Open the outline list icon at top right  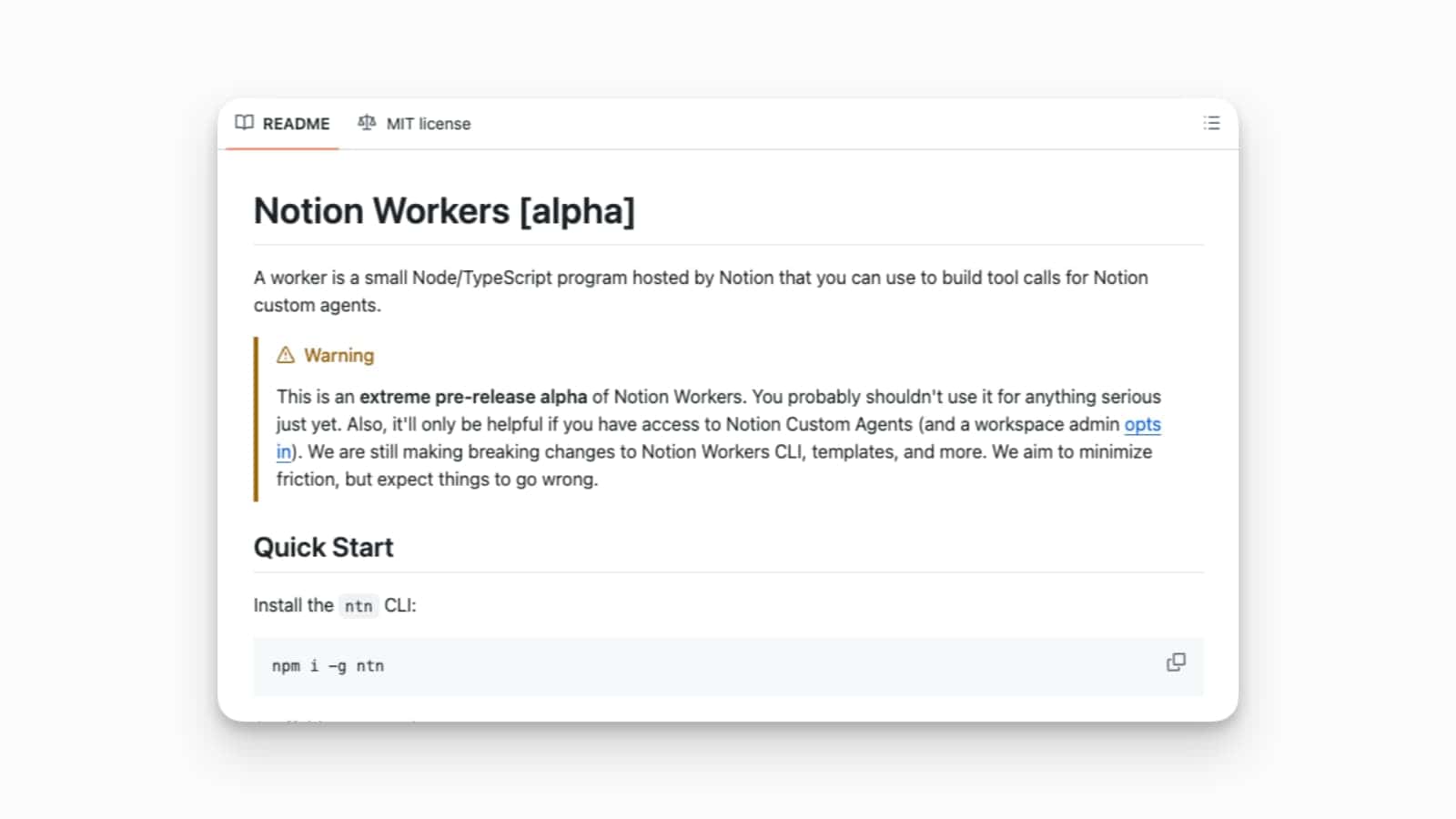[1211, 123]
